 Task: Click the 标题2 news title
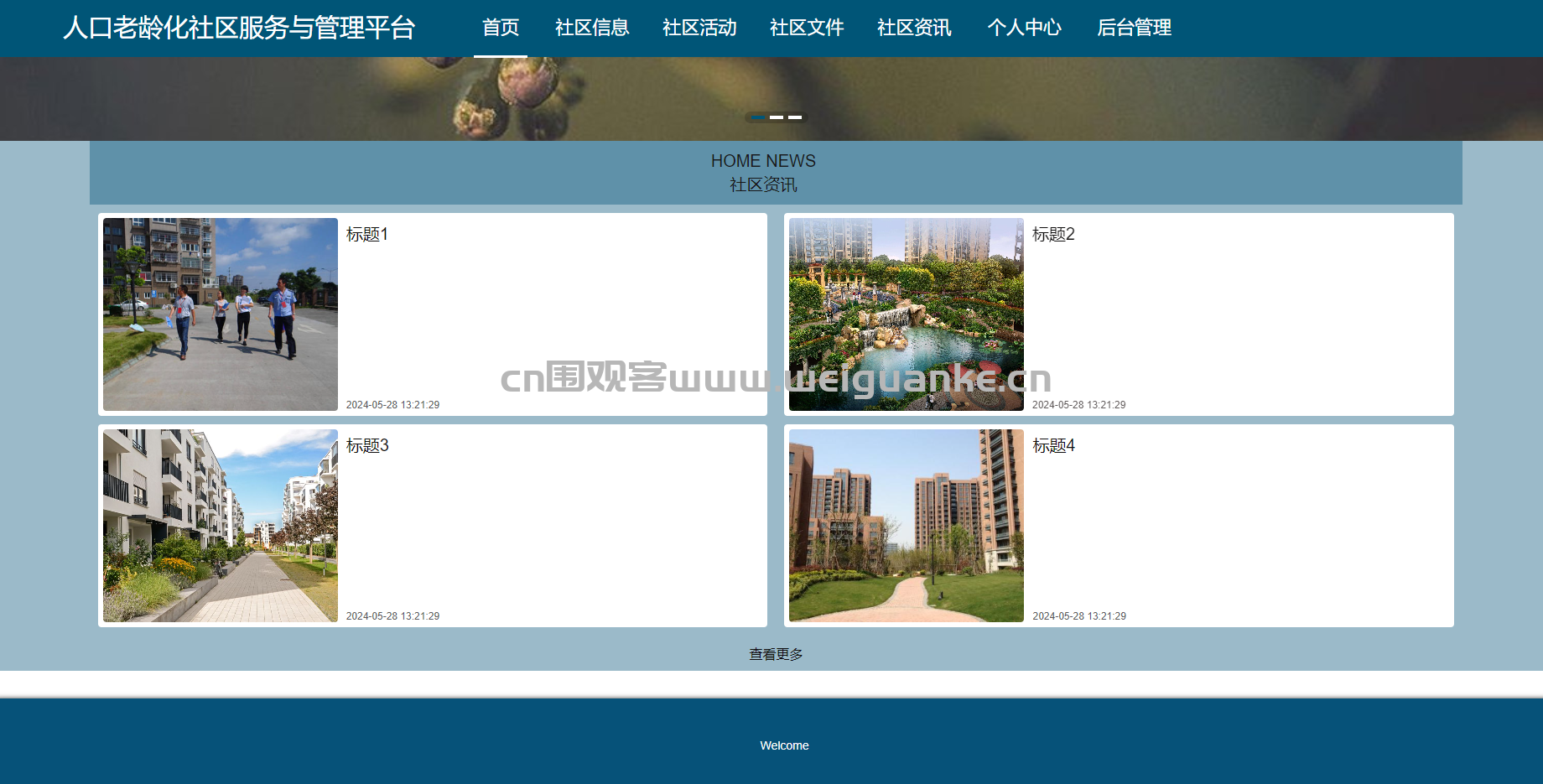[1053, 235]
